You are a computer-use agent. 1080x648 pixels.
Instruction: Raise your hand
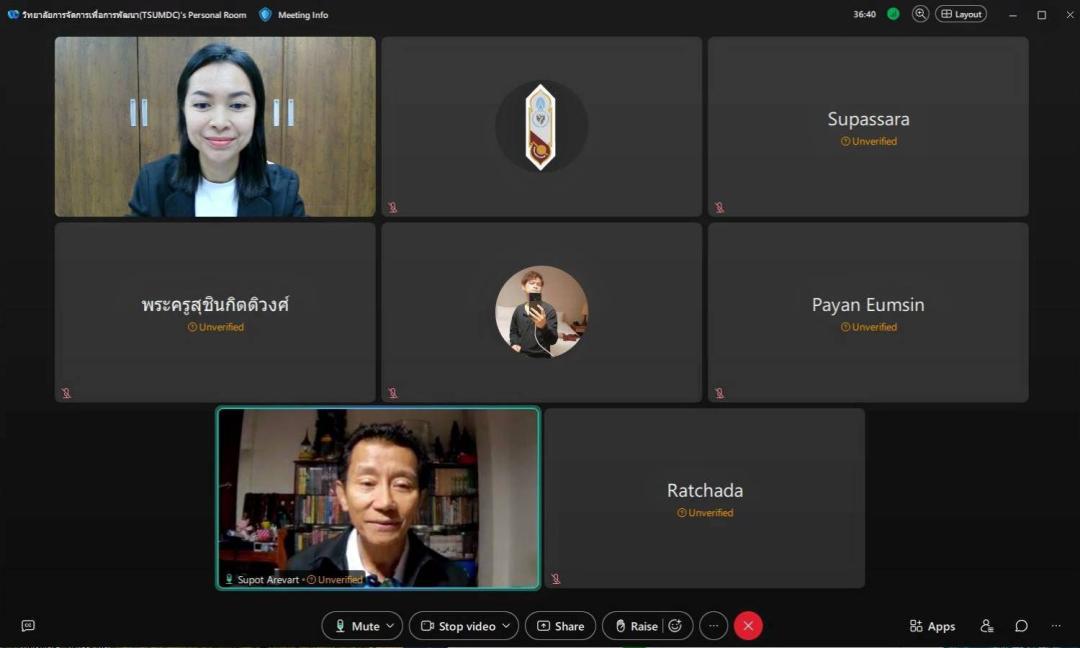tap(636, 626)
